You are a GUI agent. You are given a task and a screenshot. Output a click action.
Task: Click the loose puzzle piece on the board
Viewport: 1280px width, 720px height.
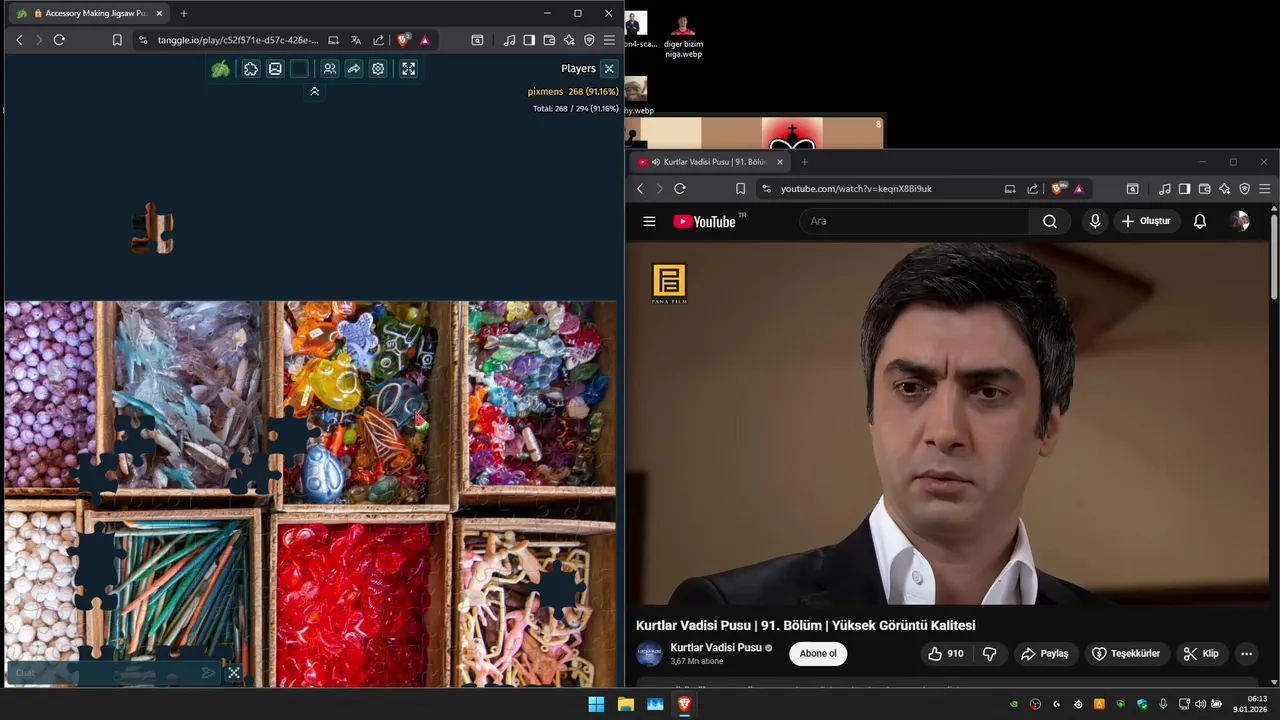tap(153, 229)
